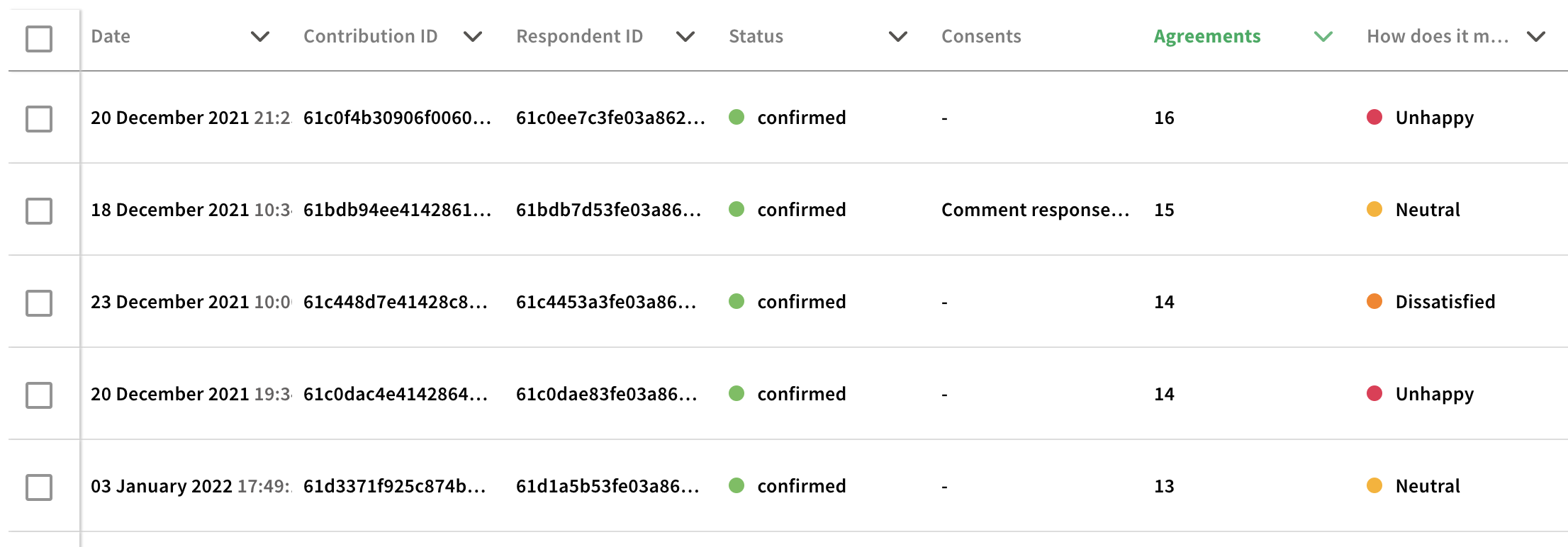Sort by the Contribution ID column header
This screenshot has width=1568, height=547.
coord(371,36)
